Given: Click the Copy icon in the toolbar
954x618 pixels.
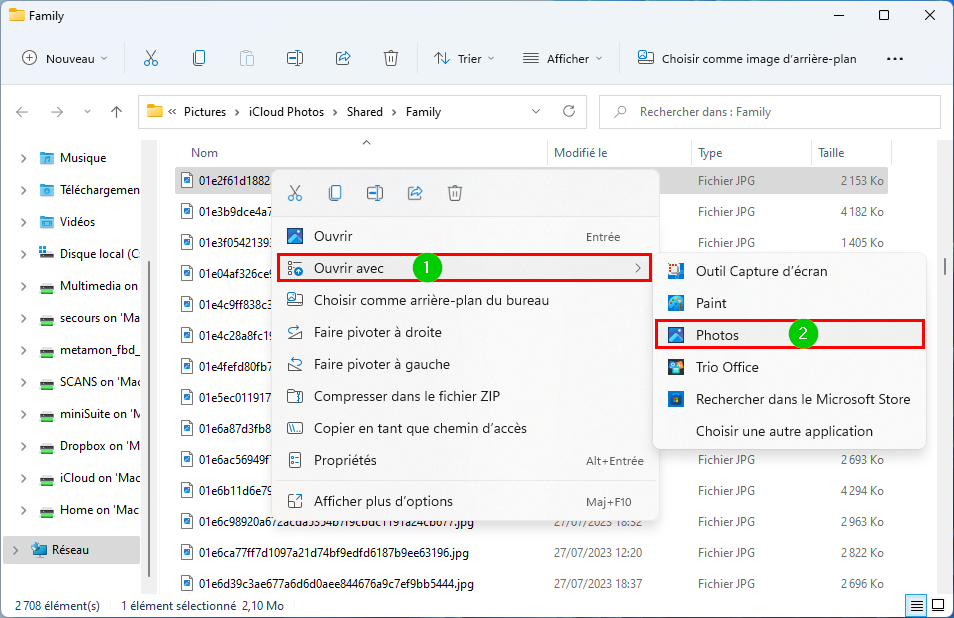Looking at the screenshot, I should 199,58.
